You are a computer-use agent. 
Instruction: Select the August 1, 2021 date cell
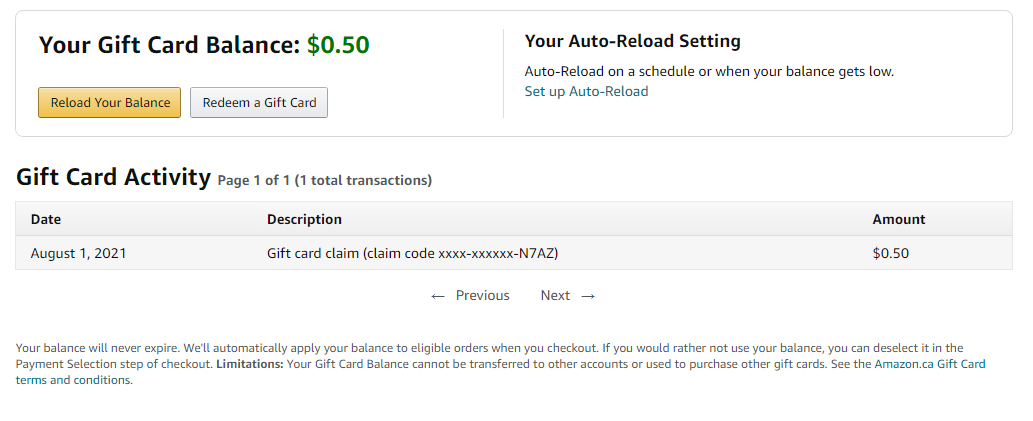coord(79,253)
